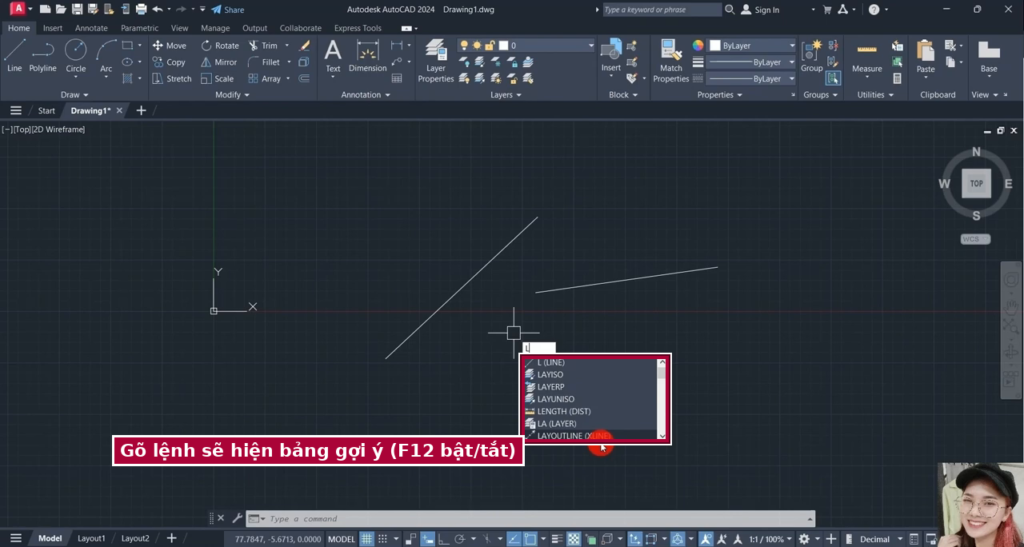Toggle ortho mode in status bar

tap(444, 539)
